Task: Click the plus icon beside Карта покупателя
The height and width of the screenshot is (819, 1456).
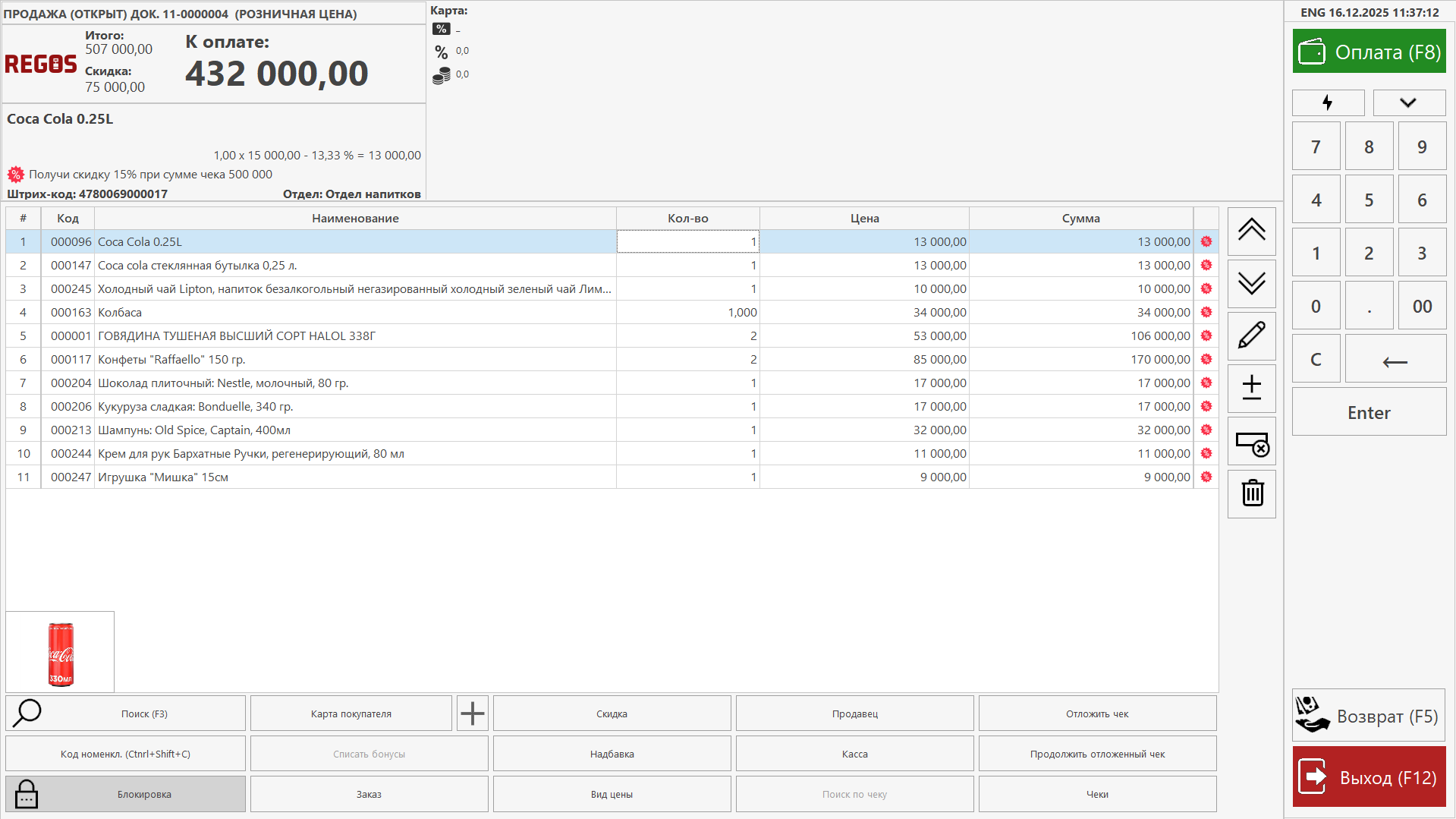Action: [473, 713]
